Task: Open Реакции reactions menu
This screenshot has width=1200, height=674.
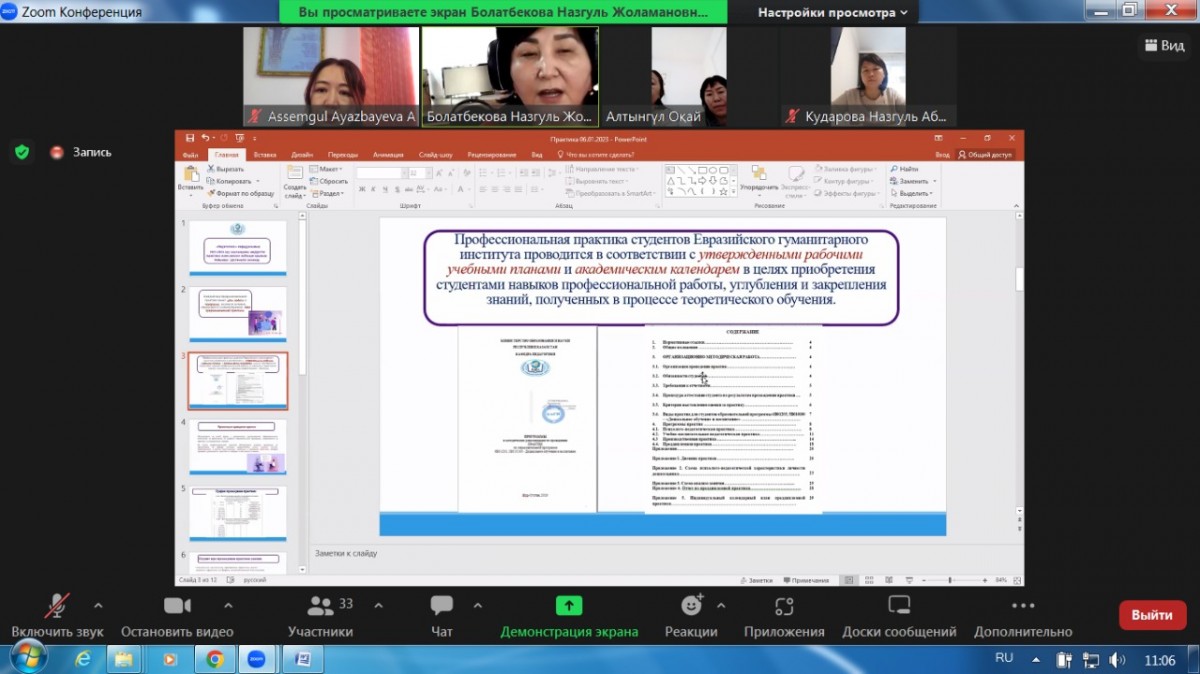Action: click(x=691, y=606)
